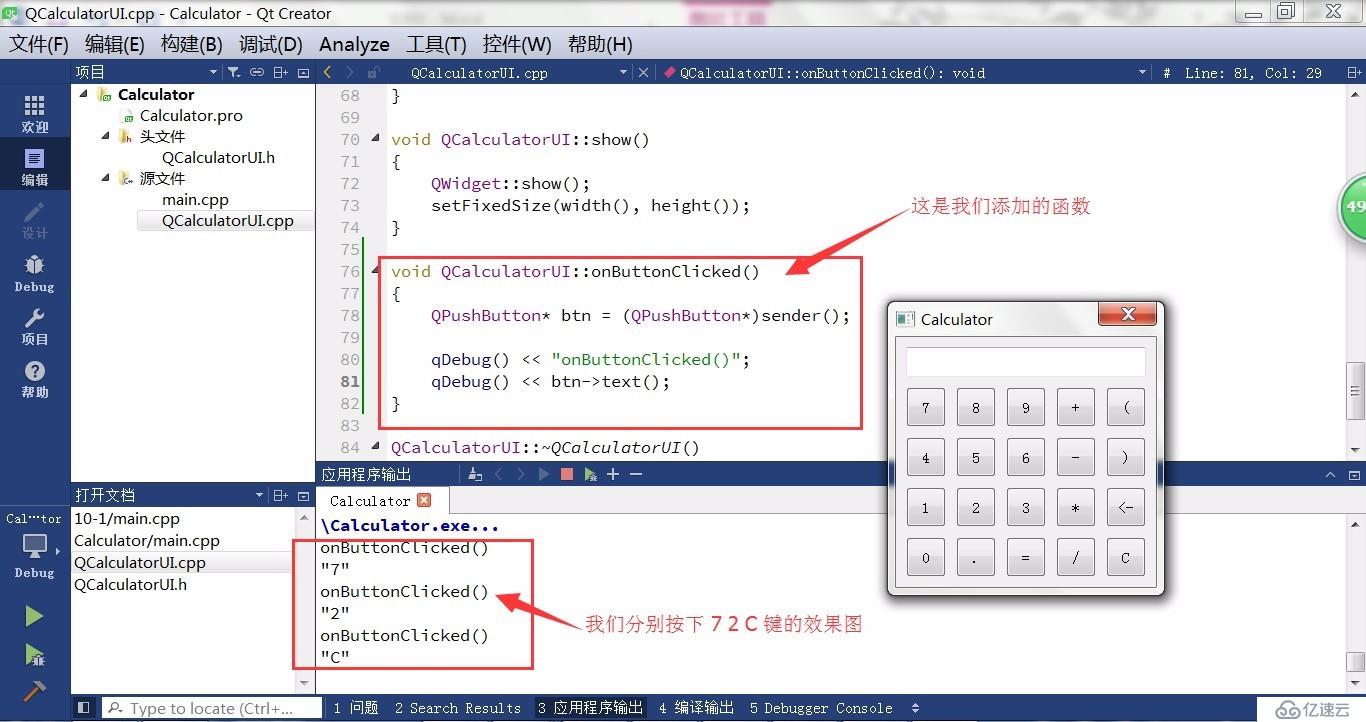The height and width of the screenshot is (722, 1366).
Task: Open the Analyze menu
Action: 354,45
